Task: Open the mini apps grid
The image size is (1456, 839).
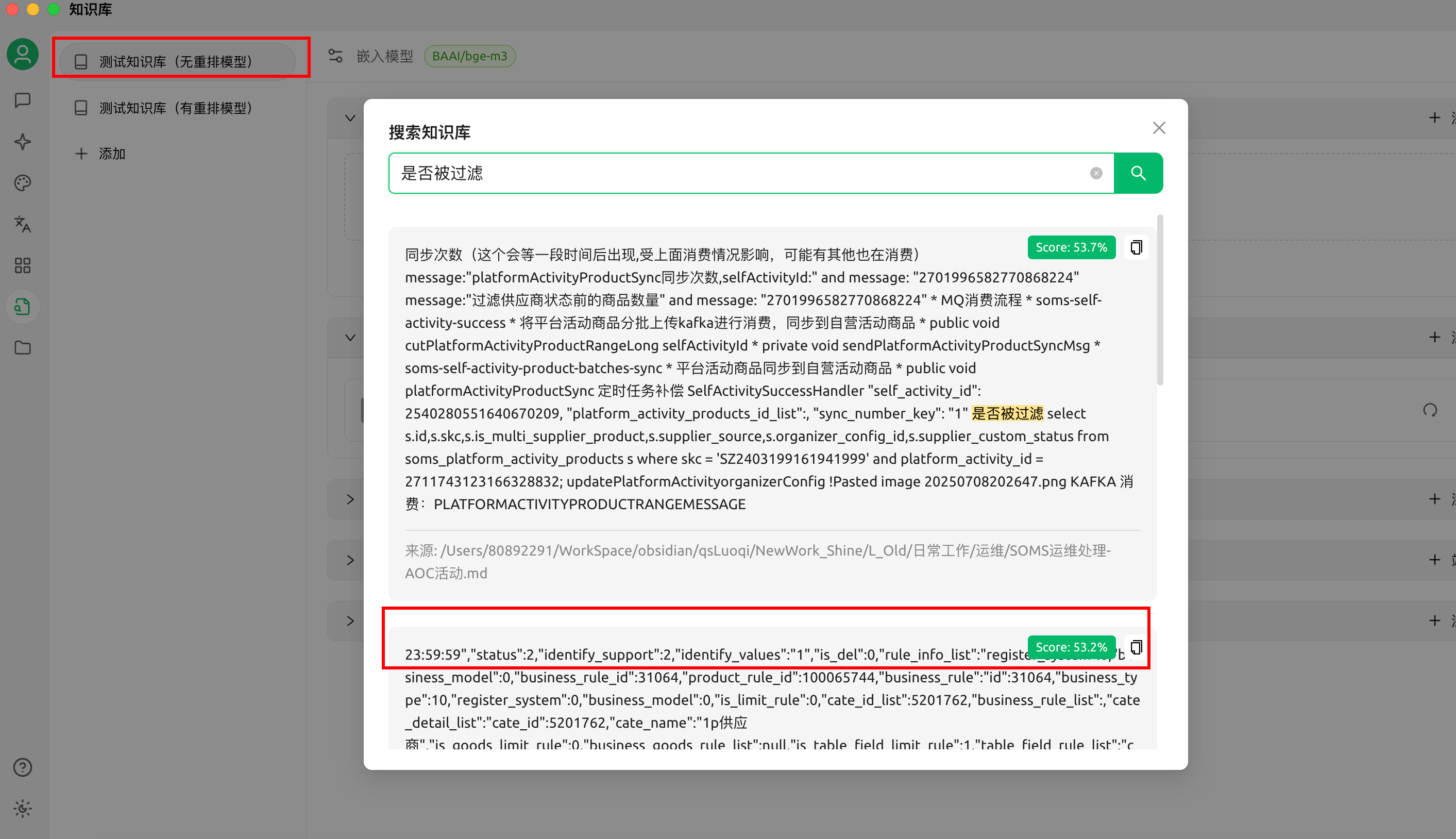Action: pyautogui.click(x=23, y=265)
